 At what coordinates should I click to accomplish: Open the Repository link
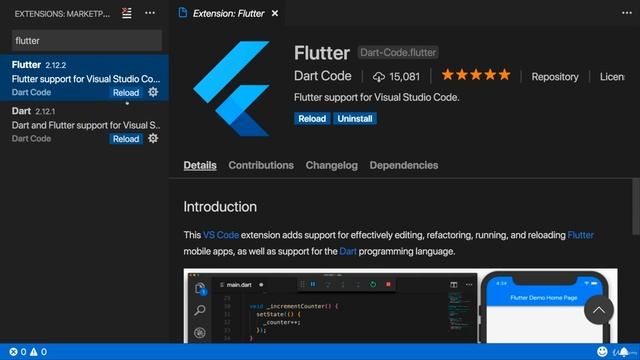555,77
